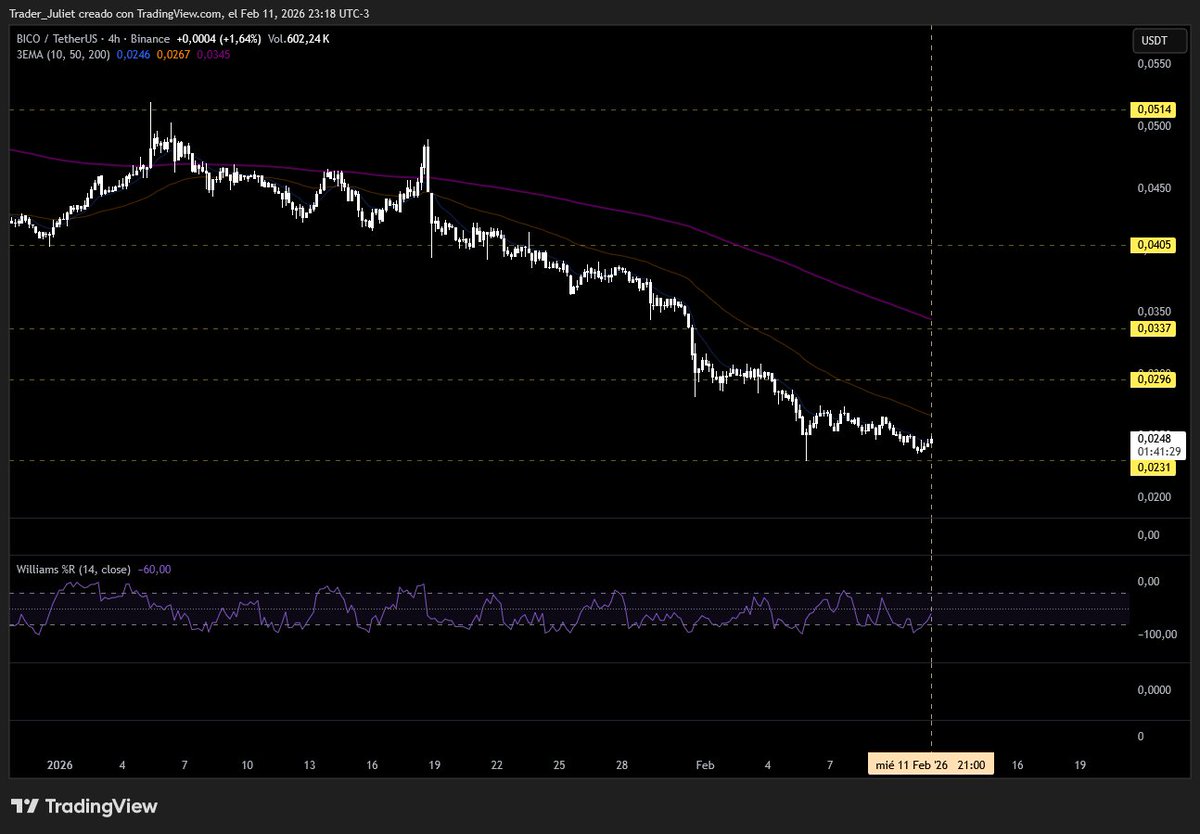Click the purple EMA value 0,0345
The width and height of the screenshot is (1200, 834).
coord(212,54)
